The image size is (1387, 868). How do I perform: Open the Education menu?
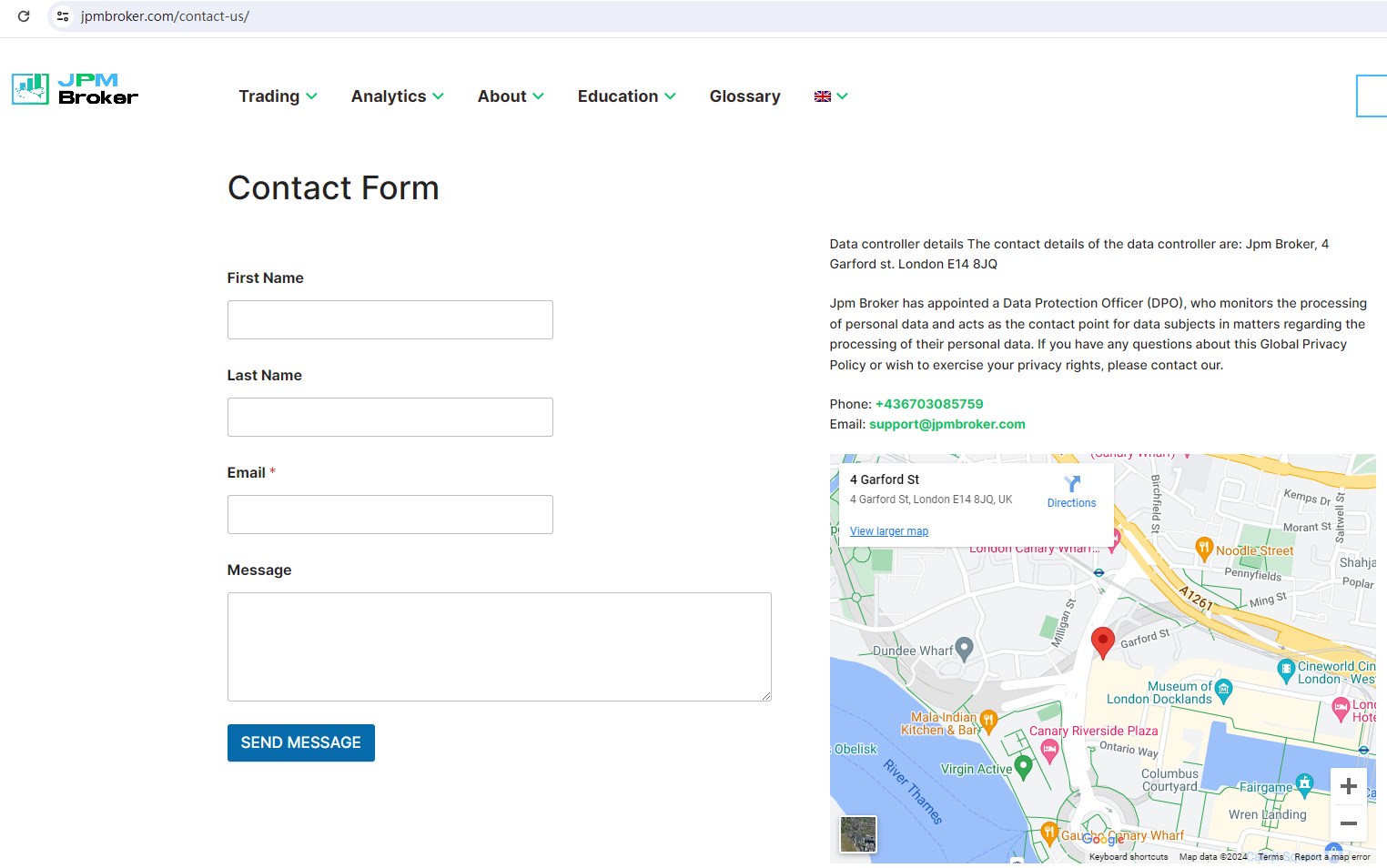pyautogui.click(x=626, y=96)
